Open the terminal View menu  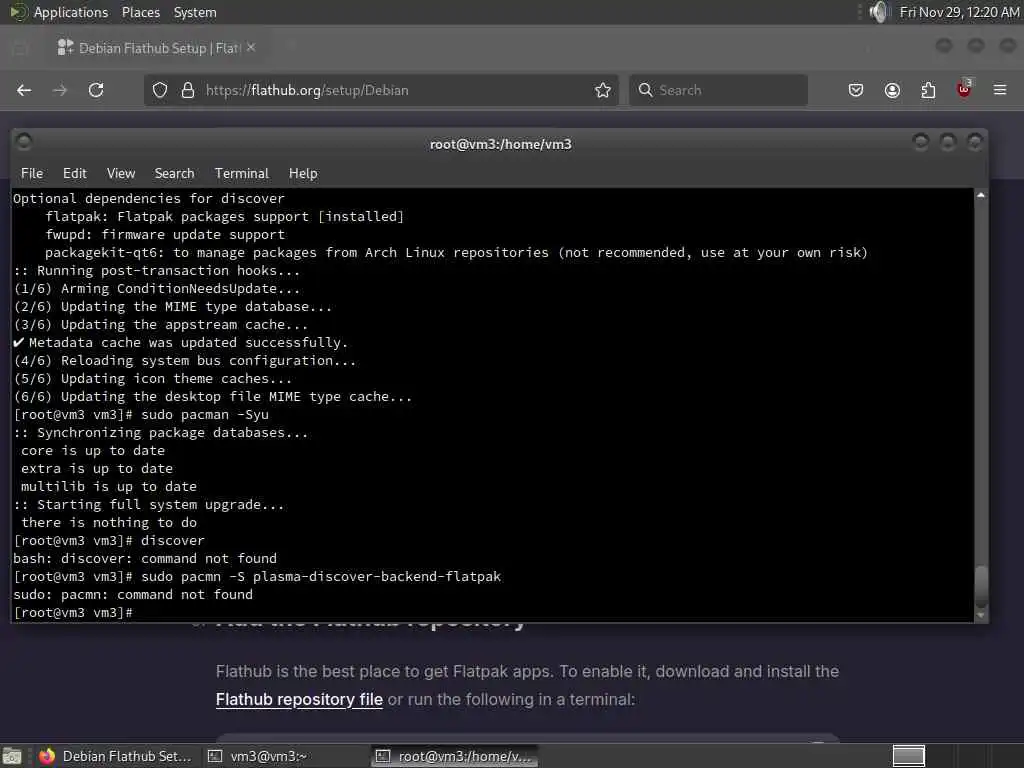(121, 173)
